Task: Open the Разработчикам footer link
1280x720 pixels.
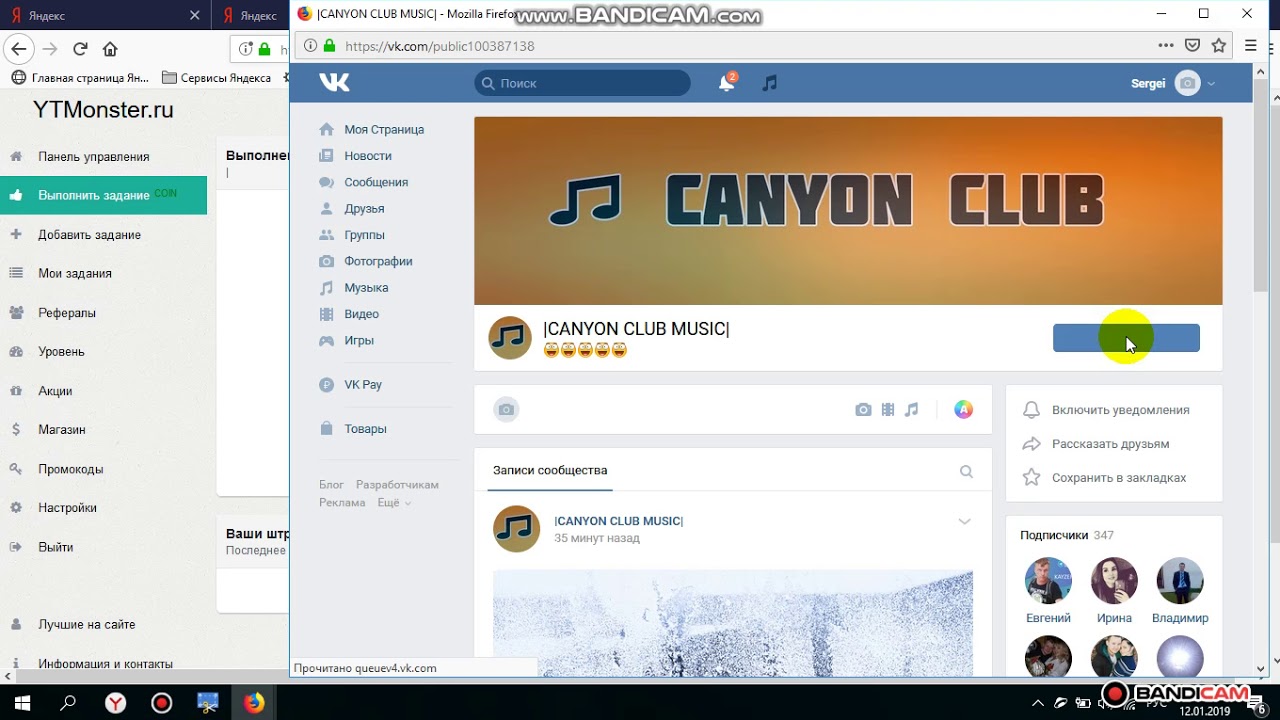Action: [397, 485]
